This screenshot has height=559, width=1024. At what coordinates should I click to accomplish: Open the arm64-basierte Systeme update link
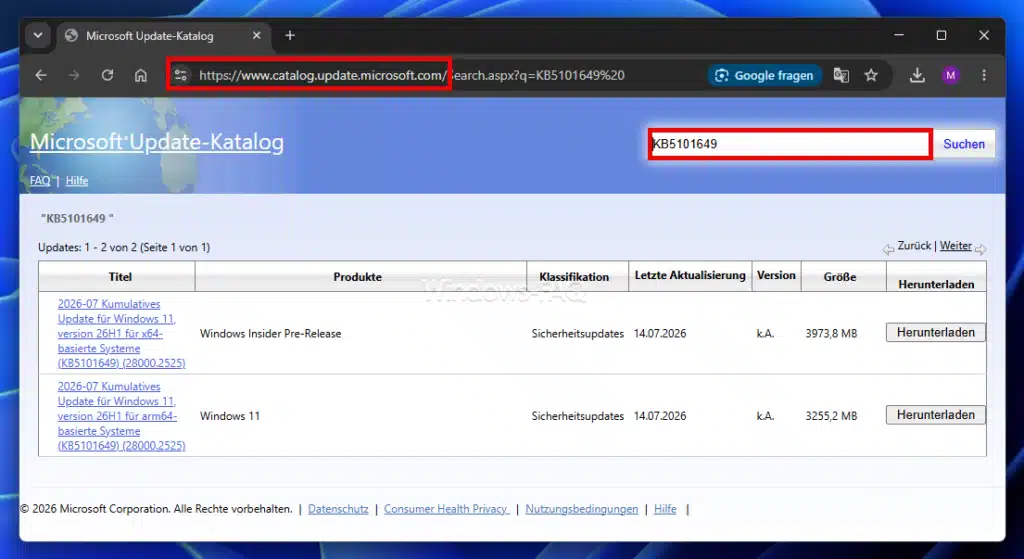pyautogui.click(x=121, y=415)
